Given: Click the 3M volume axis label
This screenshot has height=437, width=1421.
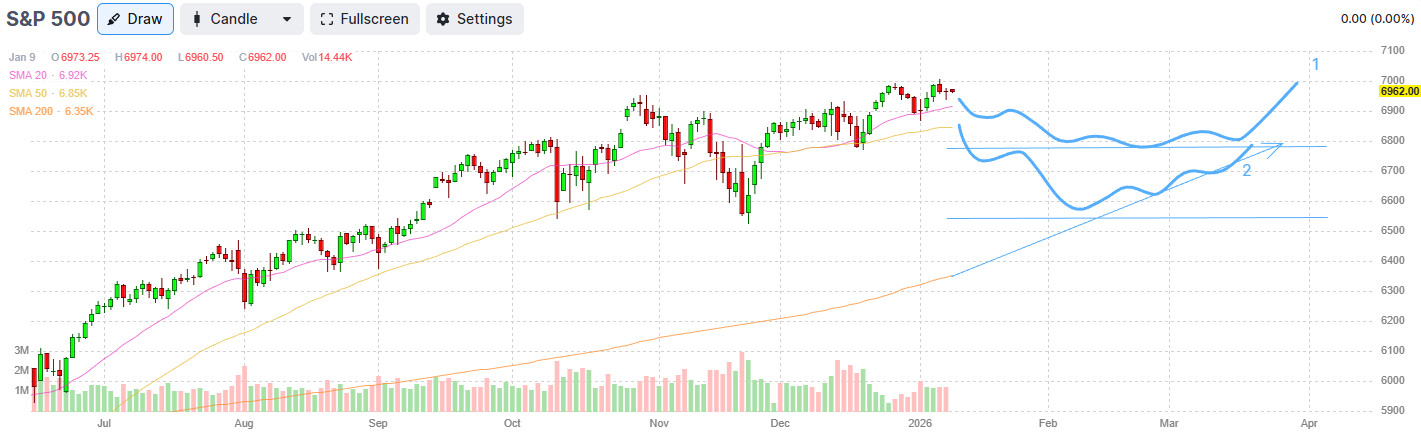Looking at the screenshot, I should tap(20, 350).
